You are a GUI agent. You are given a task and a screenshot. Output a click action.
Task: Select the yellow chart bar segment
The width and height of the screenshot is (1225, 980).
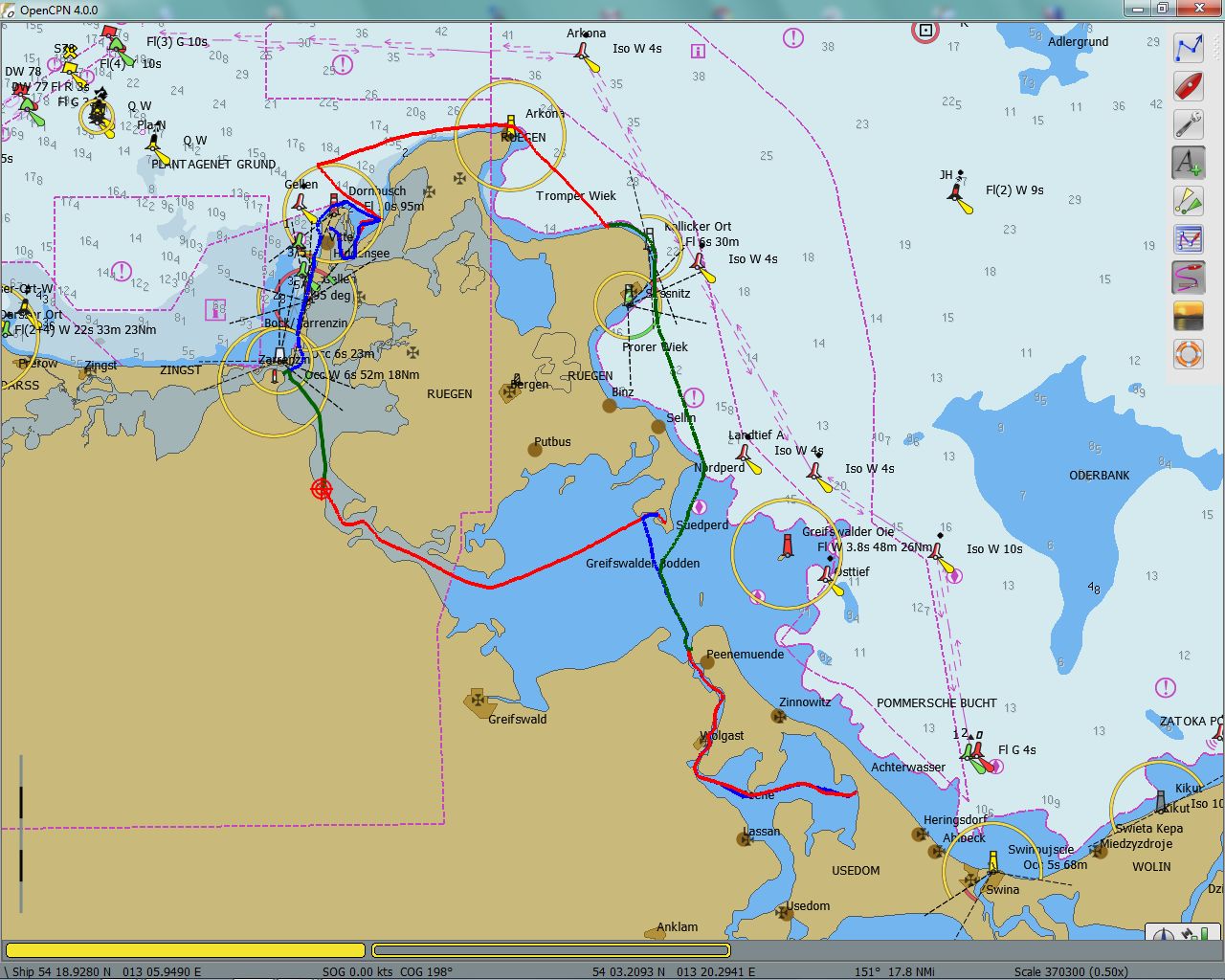(186, 950)
